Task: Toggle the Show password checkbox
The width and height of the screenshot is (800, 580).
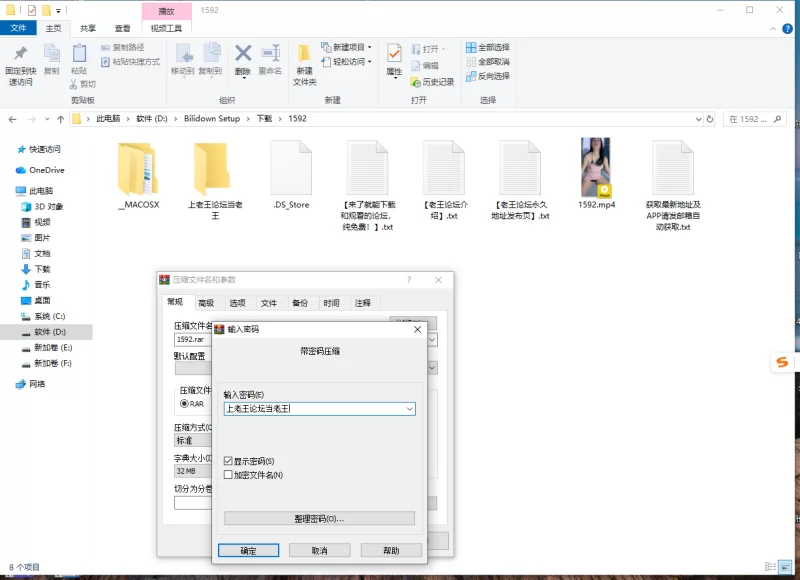Action: click(228, 461)
